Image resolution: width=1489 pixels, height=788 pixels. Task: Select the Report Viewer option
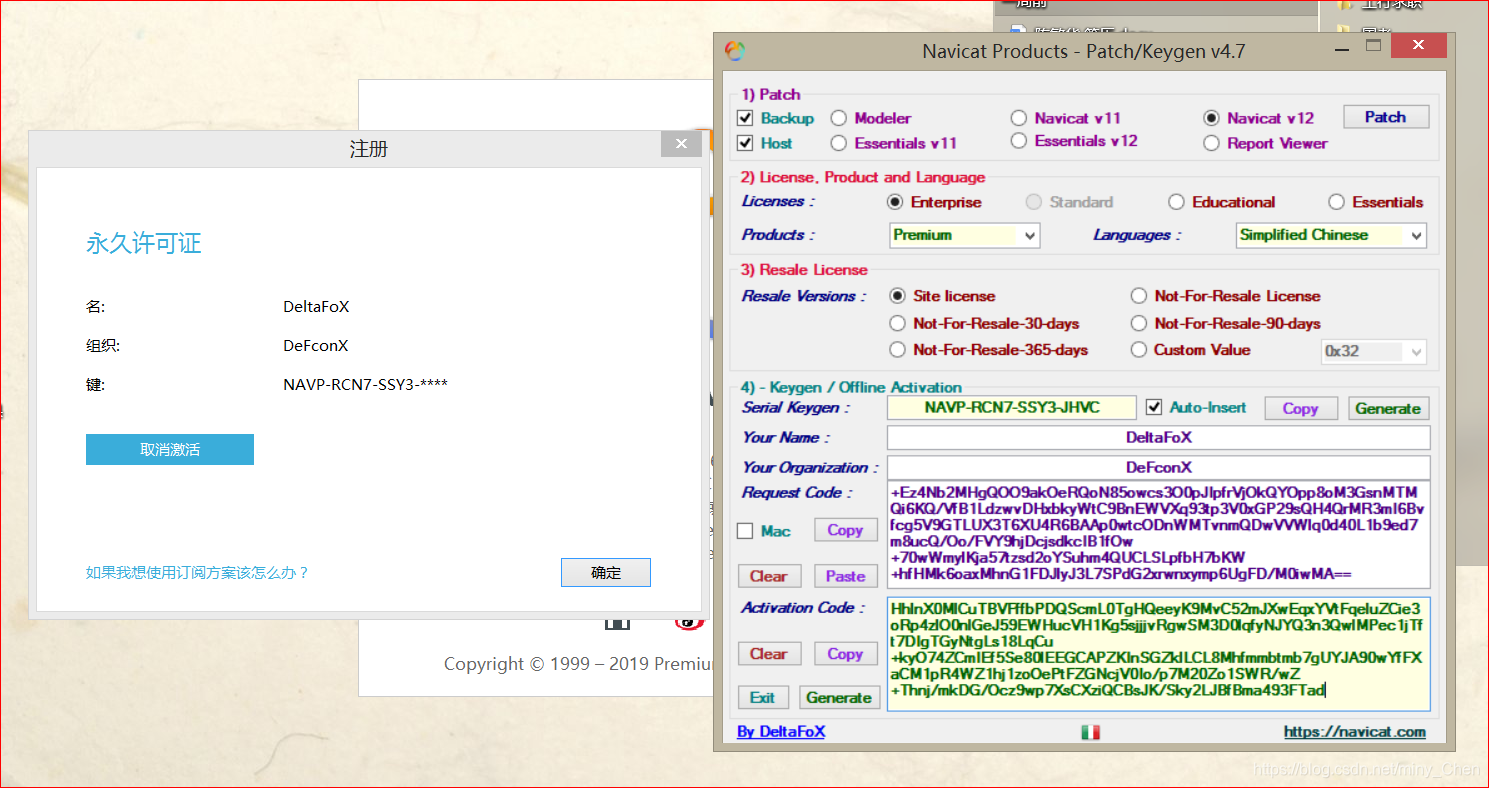click(1211, 143)
